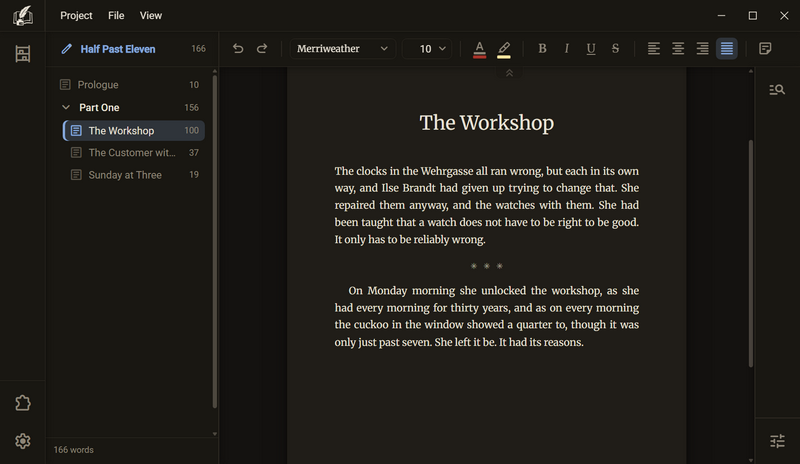Click the scene break asterisks in document
Viewport: 800px width, 464px height.
click(x=487, y=266)
